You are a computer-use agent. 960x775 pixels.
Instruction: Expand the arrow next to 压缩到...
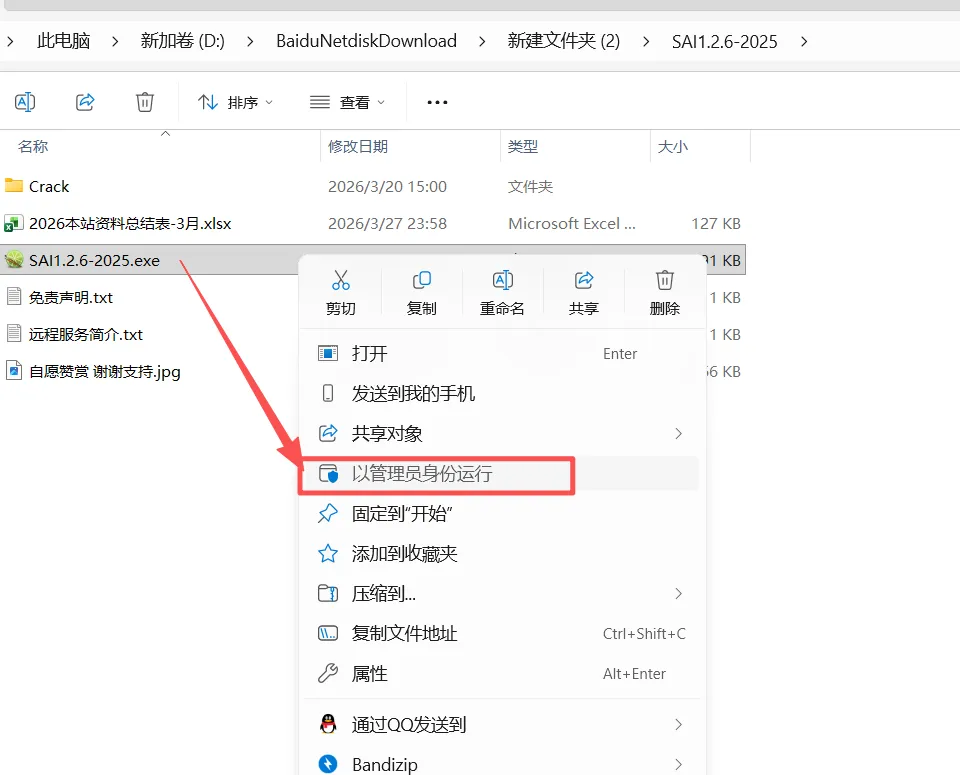(x=678, y=594)
